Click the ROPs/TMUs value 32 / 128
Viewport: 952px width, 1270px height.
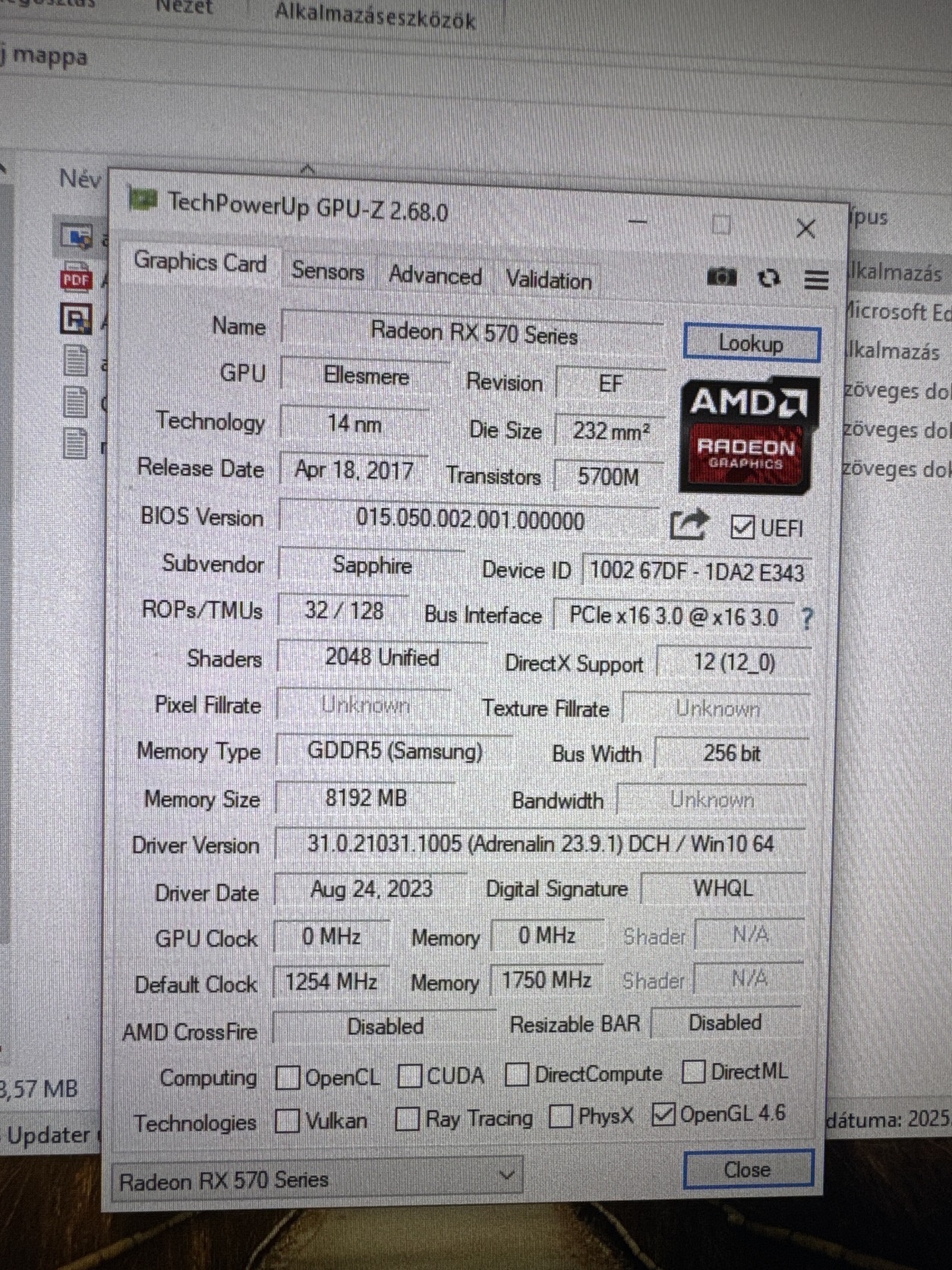pos(344,611)
